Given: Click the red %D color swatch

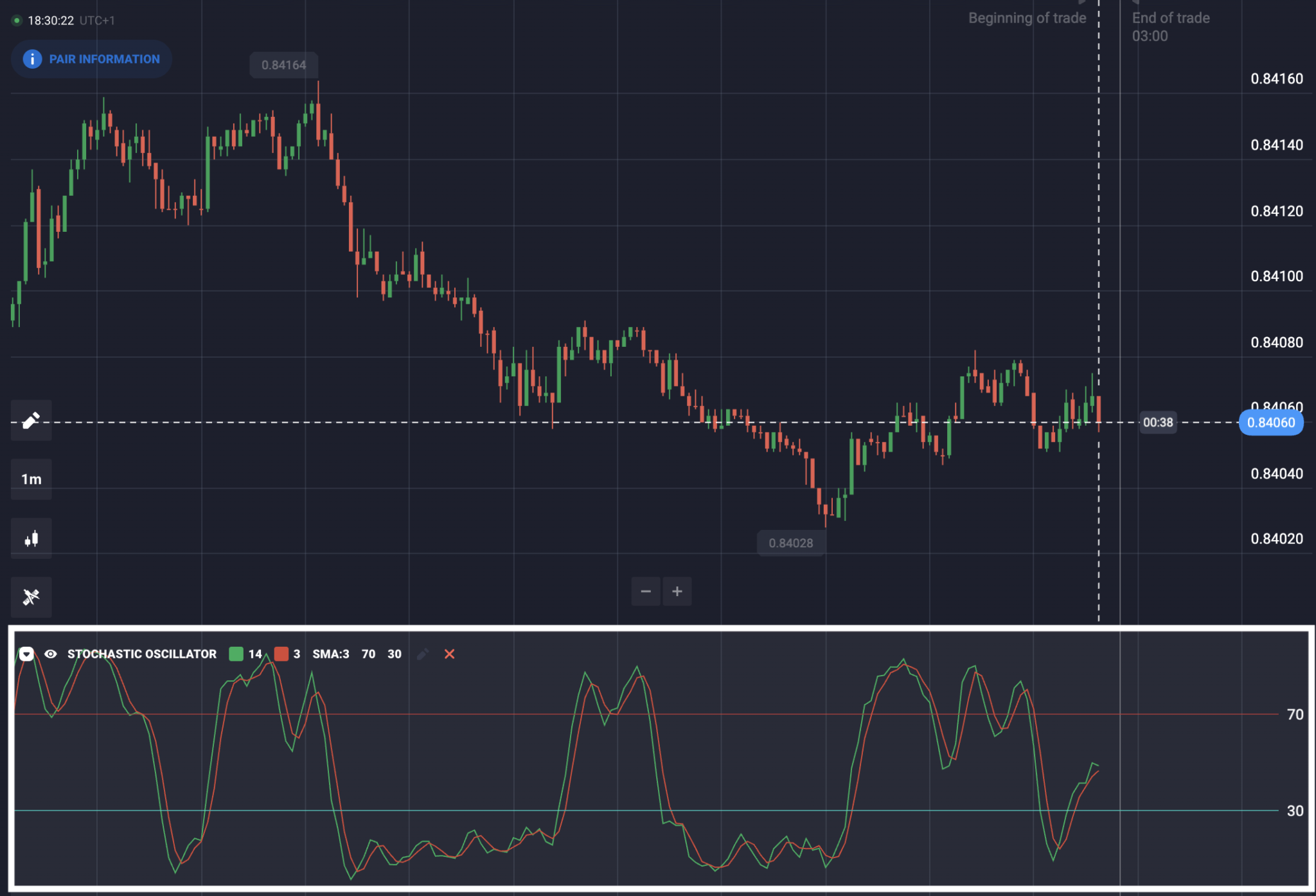Looking at the screenshot, I should tap(281, 654).
